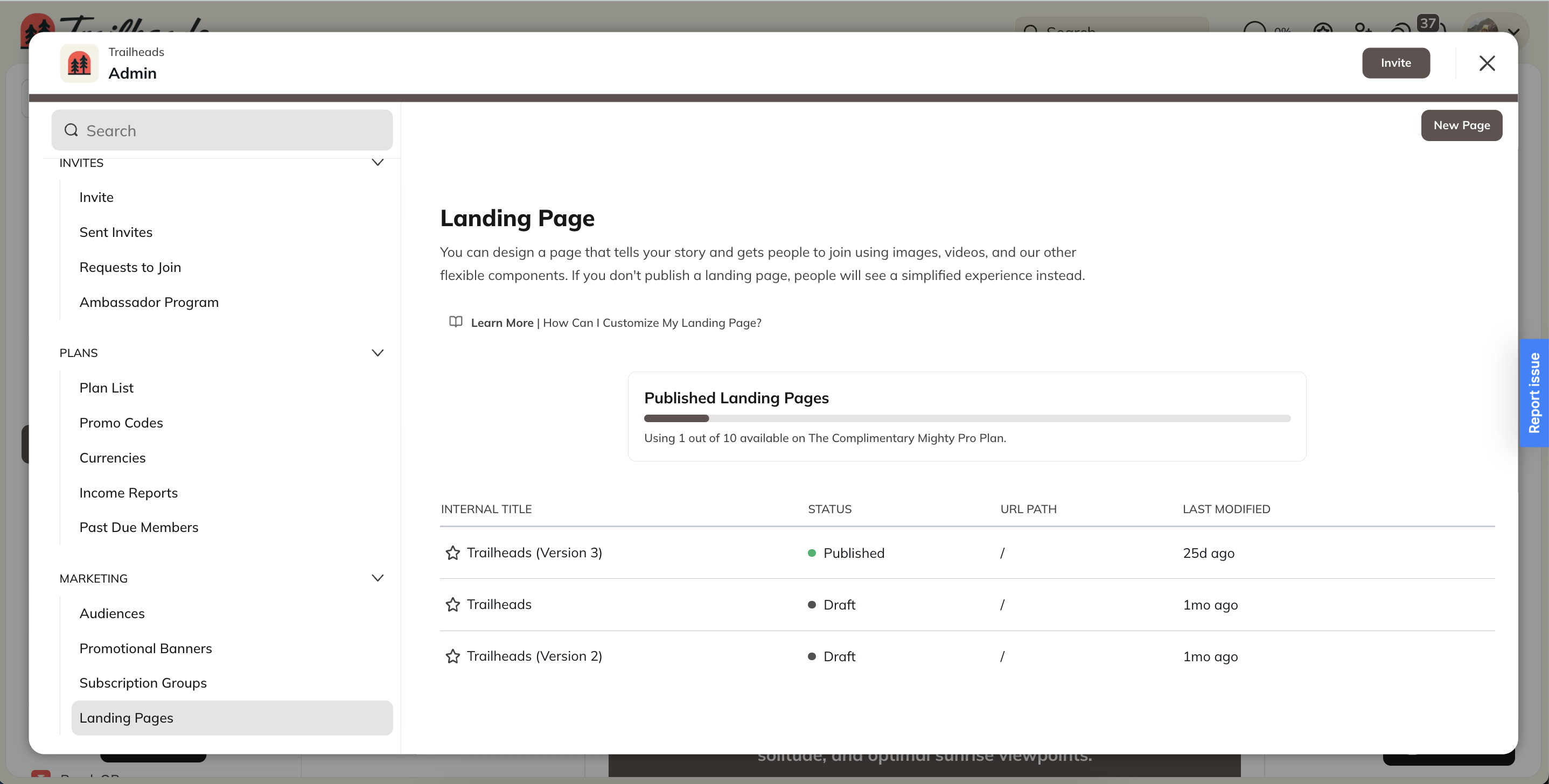
Task: Click the Learn More book icon
Action: (456, 322)
